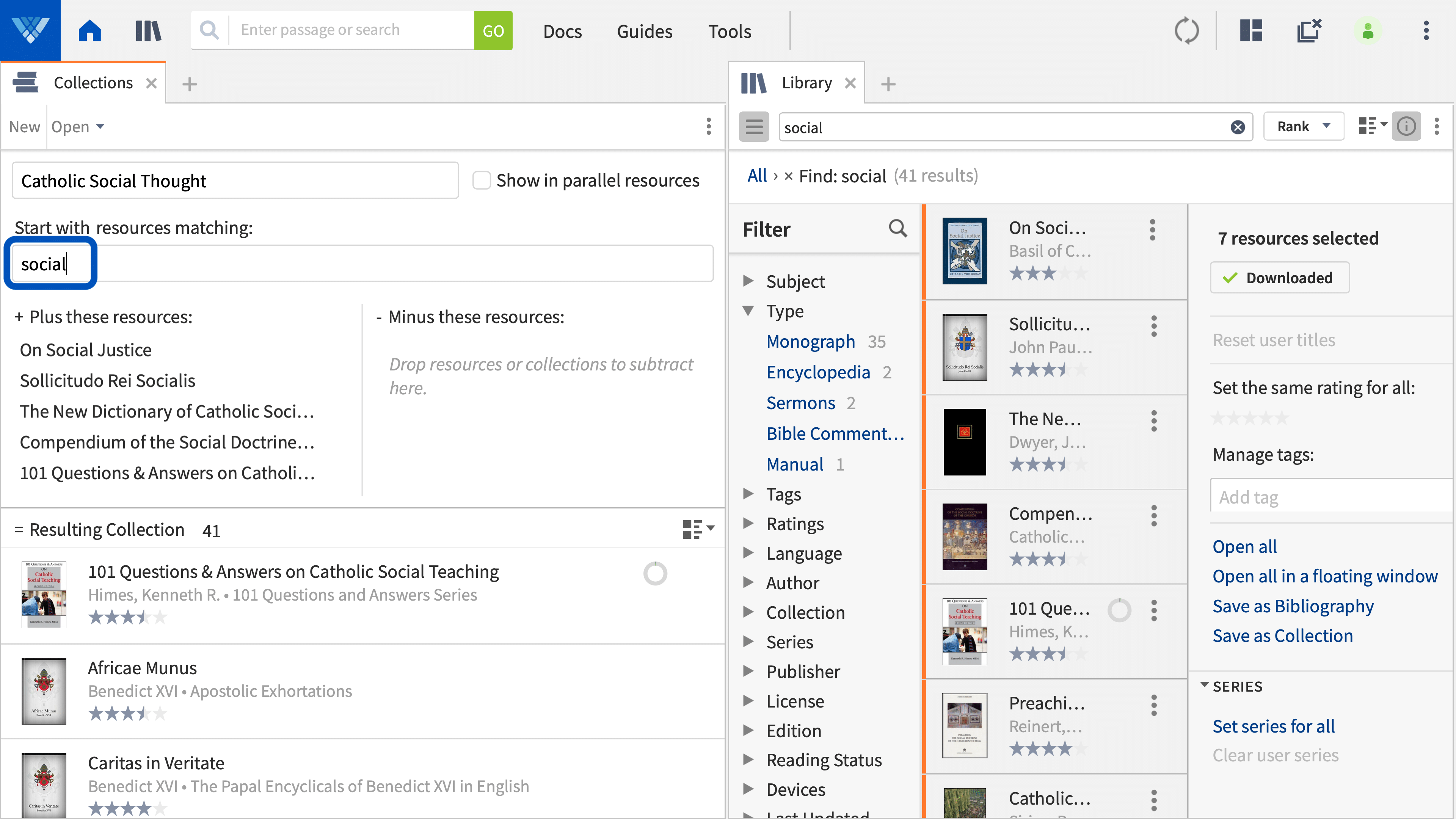Open the Docs menu

[562, 31]
